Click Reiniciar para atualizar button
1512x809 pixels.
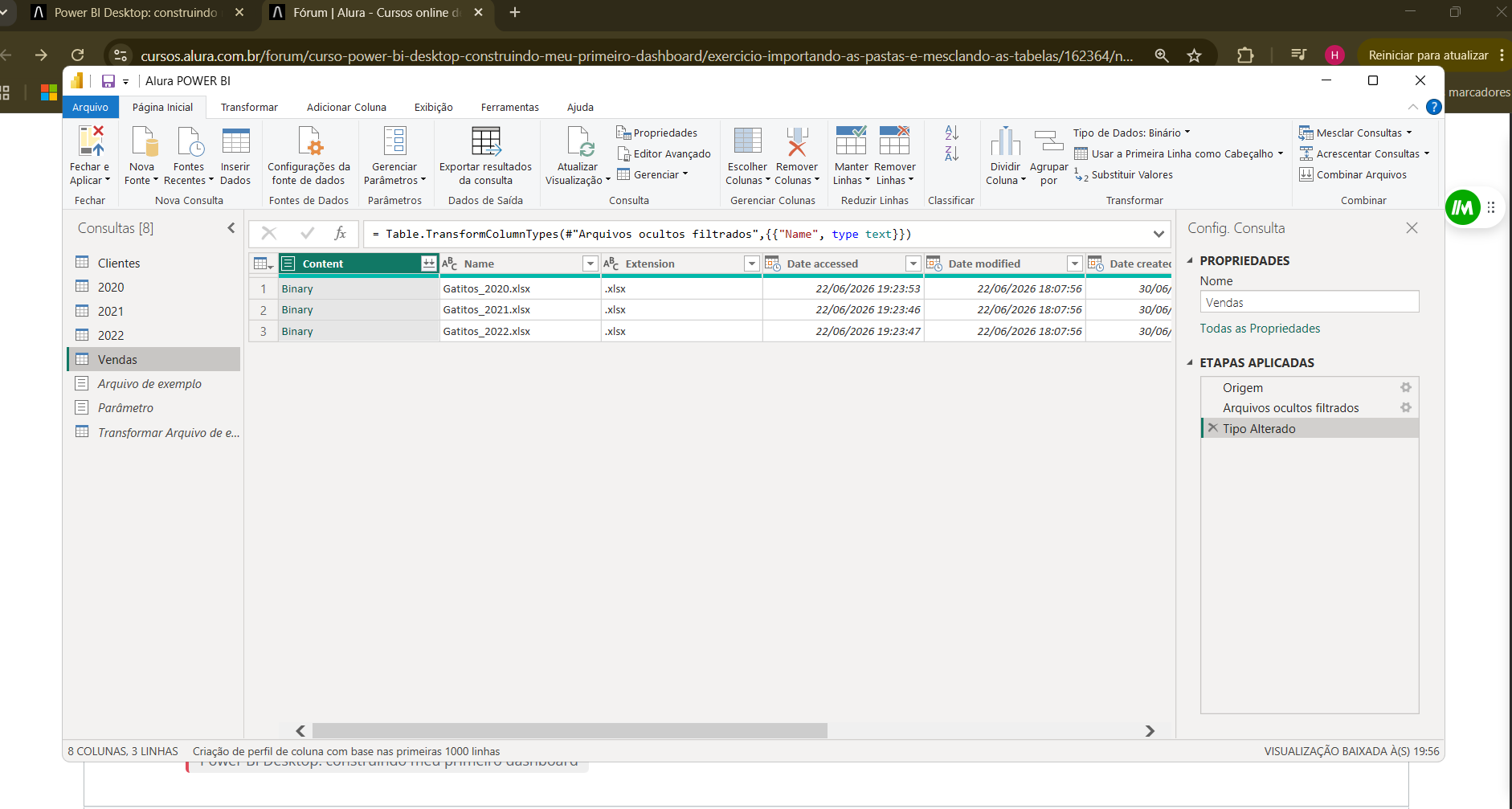coord(1428,55)
